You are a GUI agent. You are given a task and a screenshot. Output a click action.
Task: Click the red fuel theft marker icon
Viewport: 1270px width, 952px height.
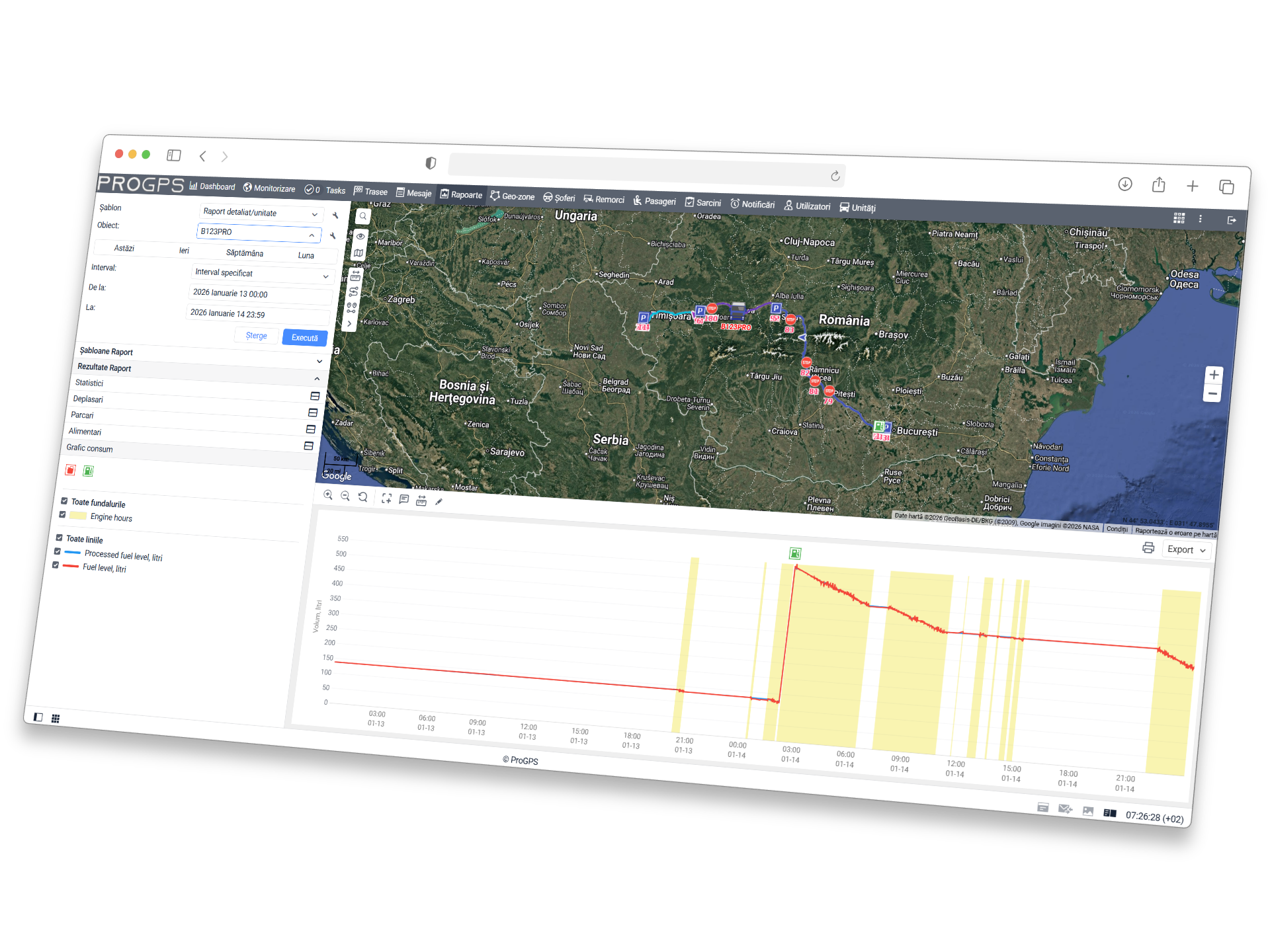tap(71, 470)
